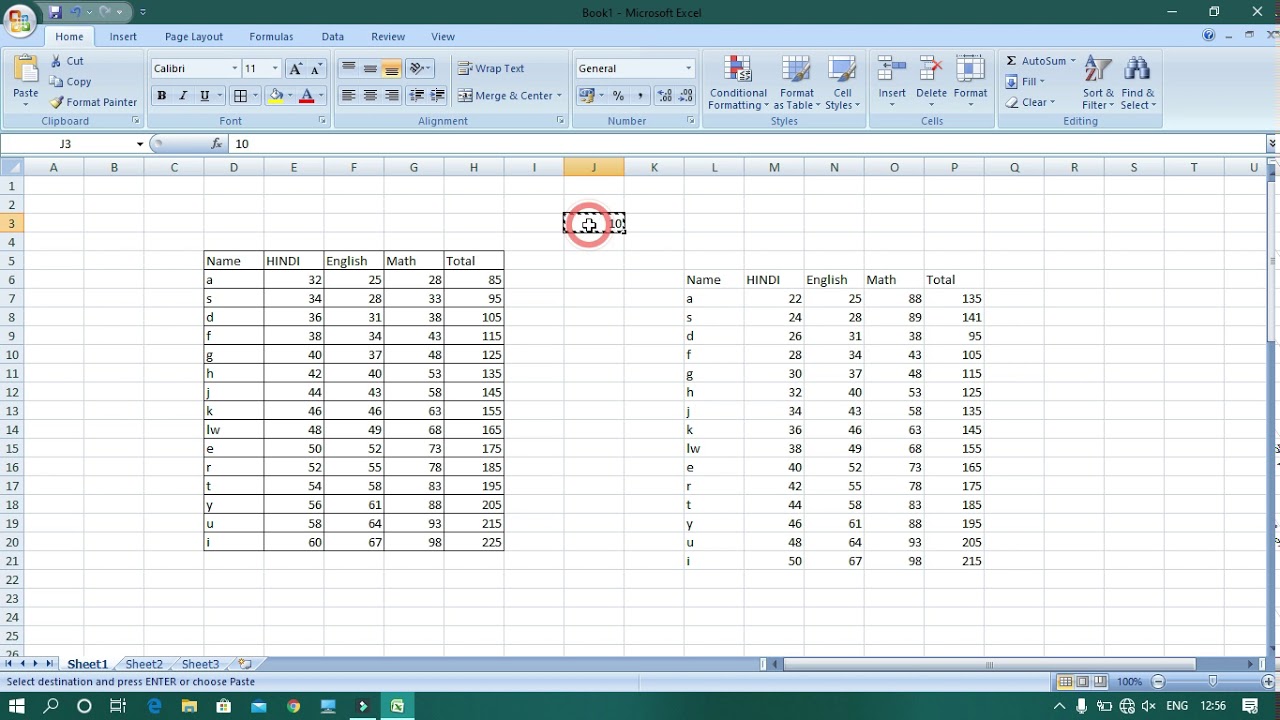The height and width of the screenshot is (720, 1280).
Task: Open the Calibri font name dropdown
Action: click(x=235, y=69)
